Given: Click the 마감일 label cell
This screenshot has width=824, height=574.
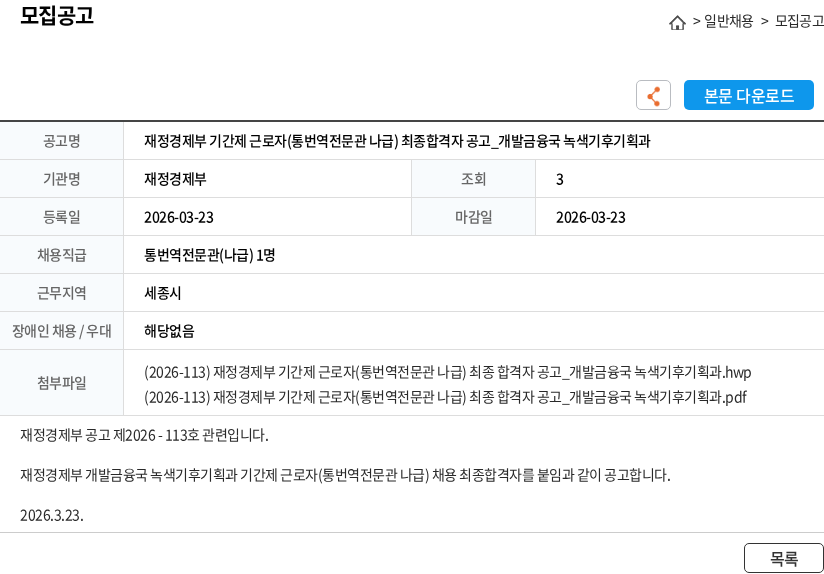Looking at the screenshot, I should tap(473, 217).
